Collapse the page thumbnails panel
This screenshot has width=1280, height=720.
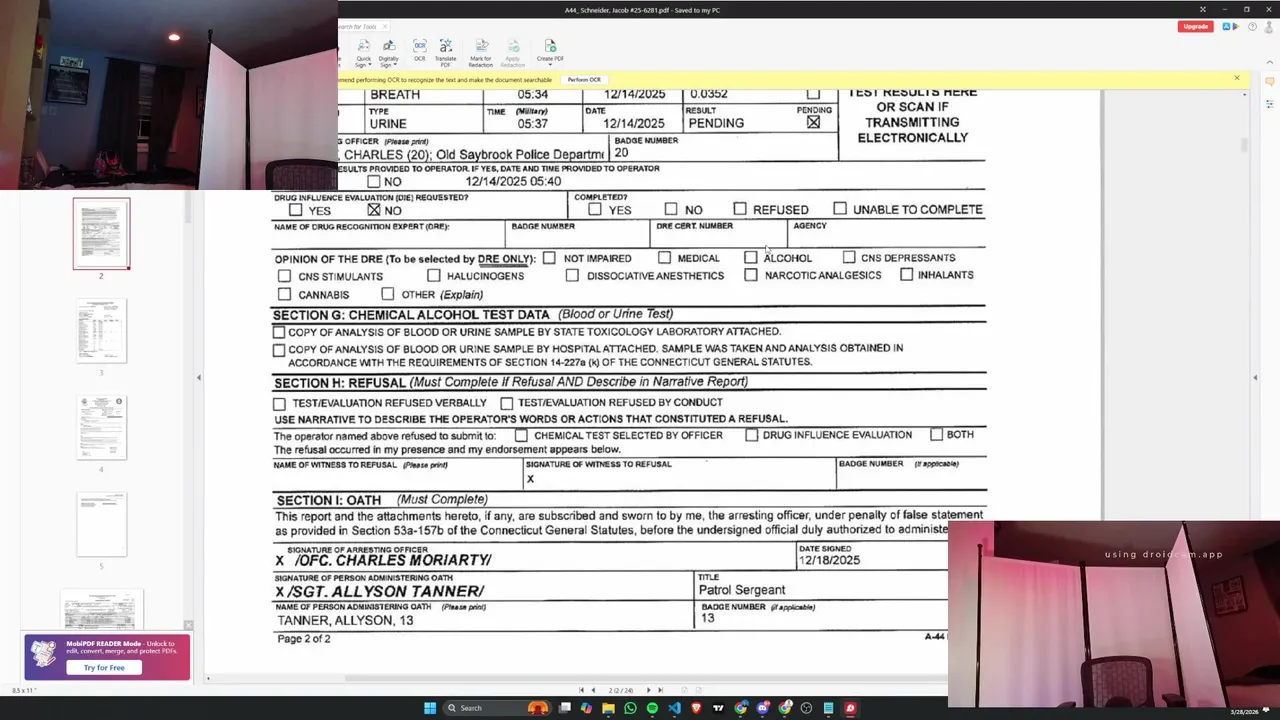[x=198, y=377]
